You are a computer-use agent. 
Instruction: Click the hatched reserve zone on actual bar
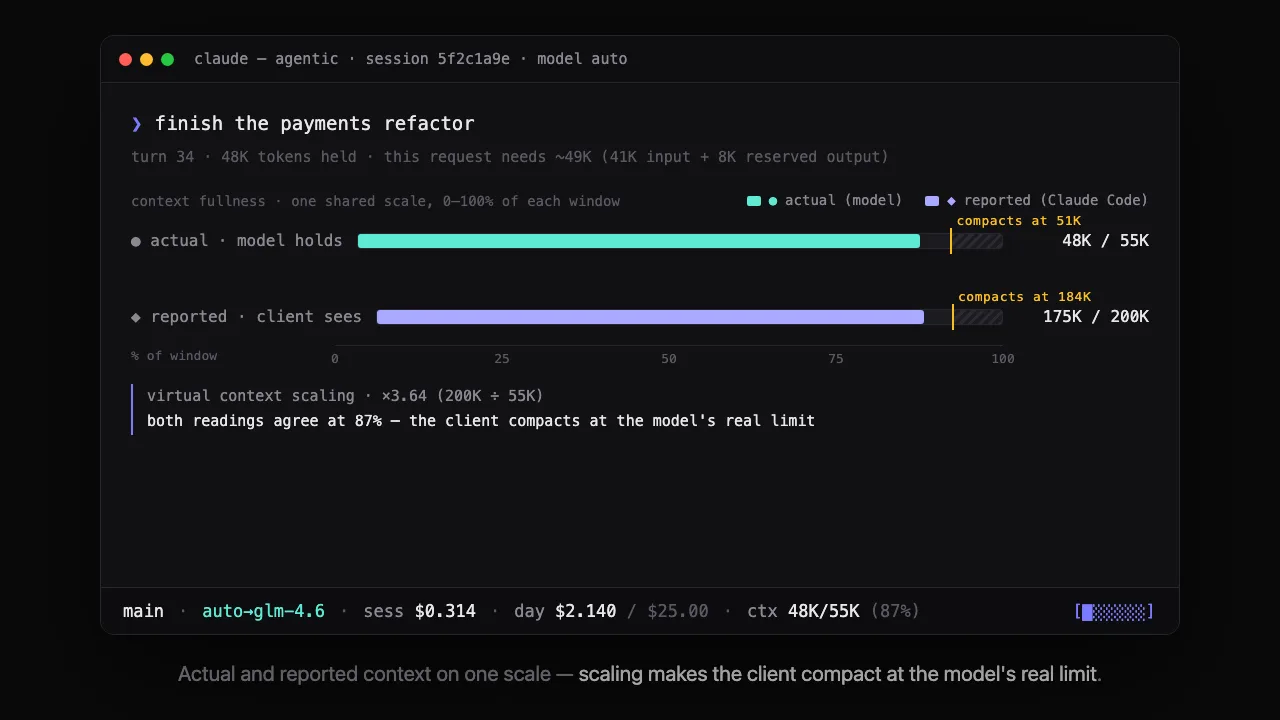(x=977, y=241)
